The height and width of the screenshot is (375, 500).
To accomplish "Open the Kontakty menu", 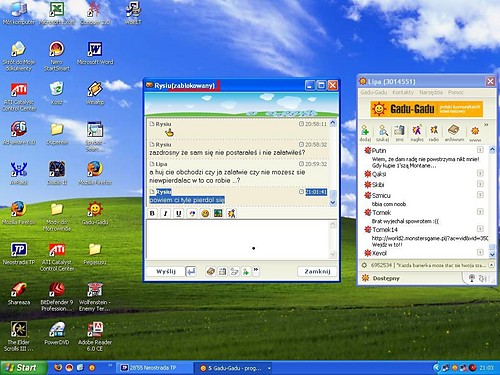I will pos(403,92).
